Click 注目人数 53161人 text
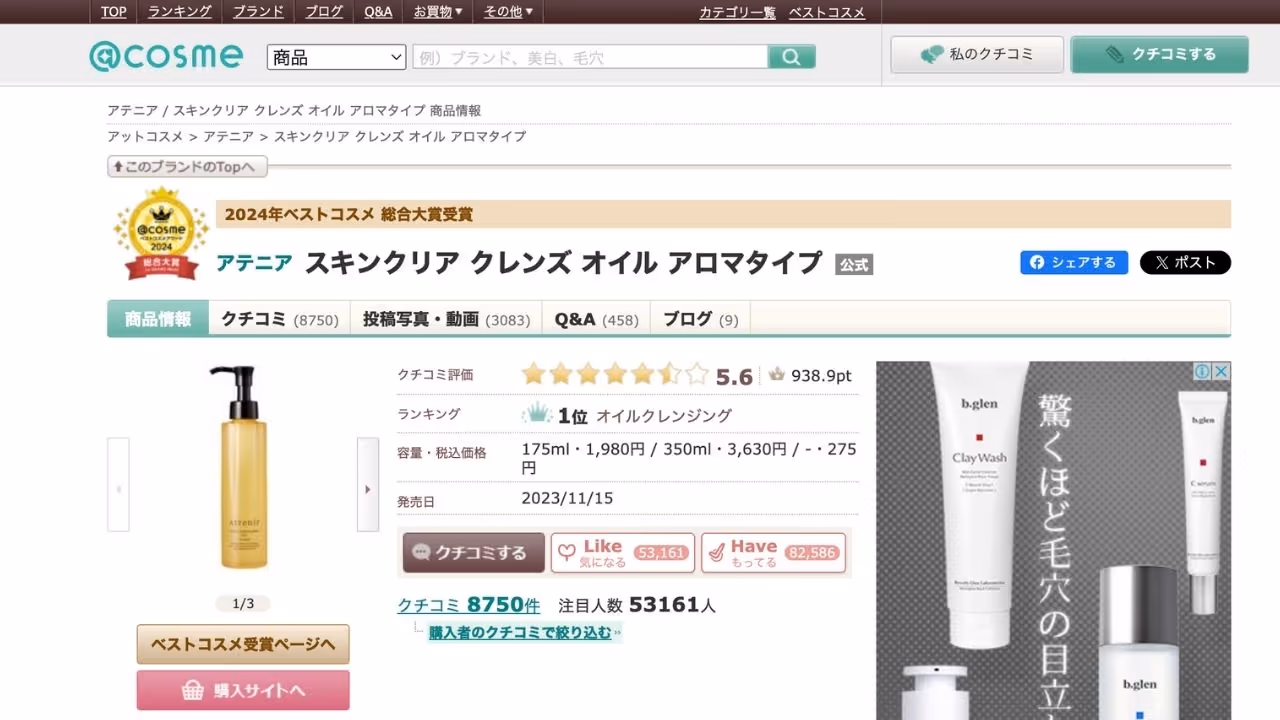 pos(637,605)
